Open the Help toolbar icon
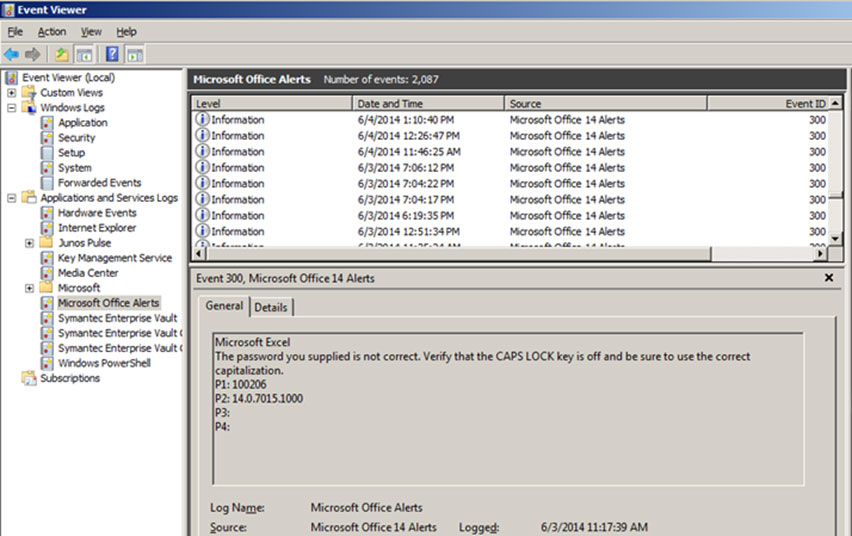Screen dimensions: 852x536 tap(112, 54)
